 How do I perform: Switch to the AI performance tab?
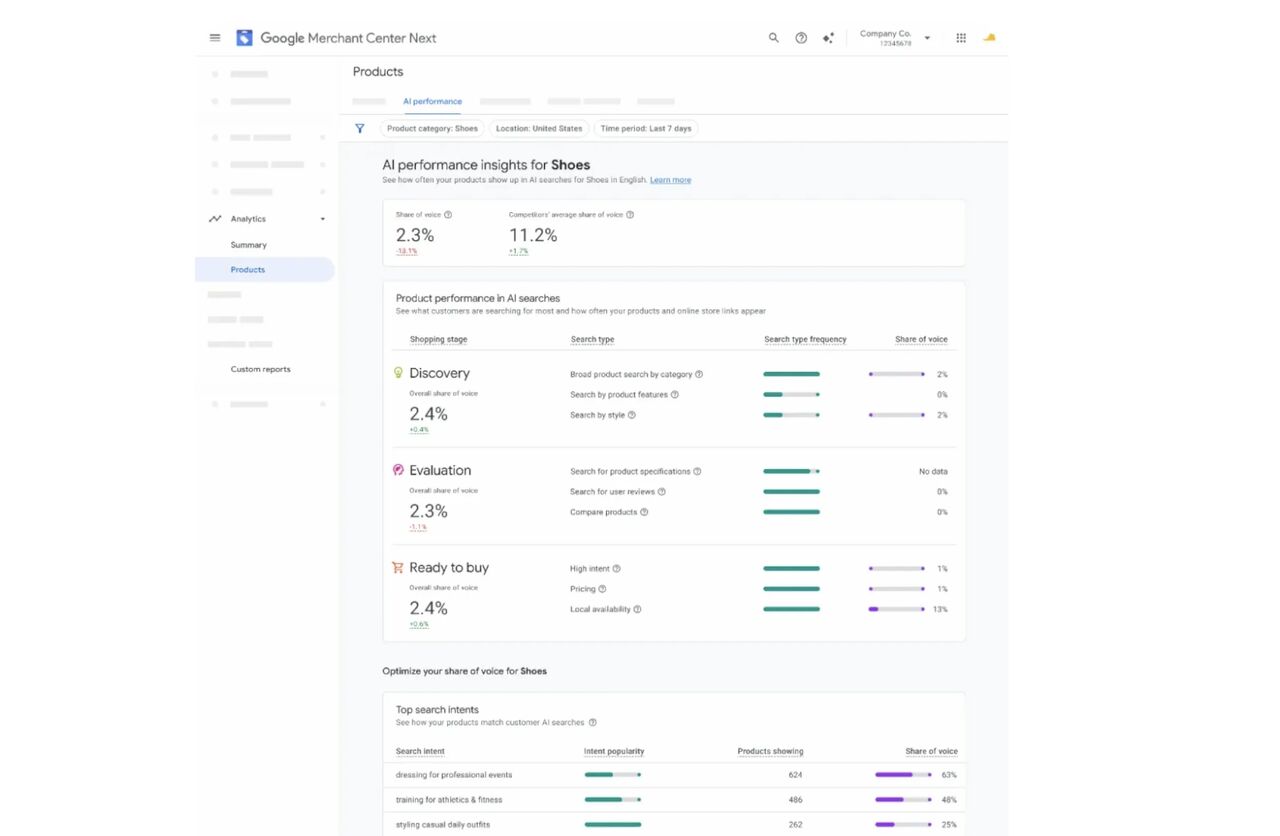(x=432, y=101)
